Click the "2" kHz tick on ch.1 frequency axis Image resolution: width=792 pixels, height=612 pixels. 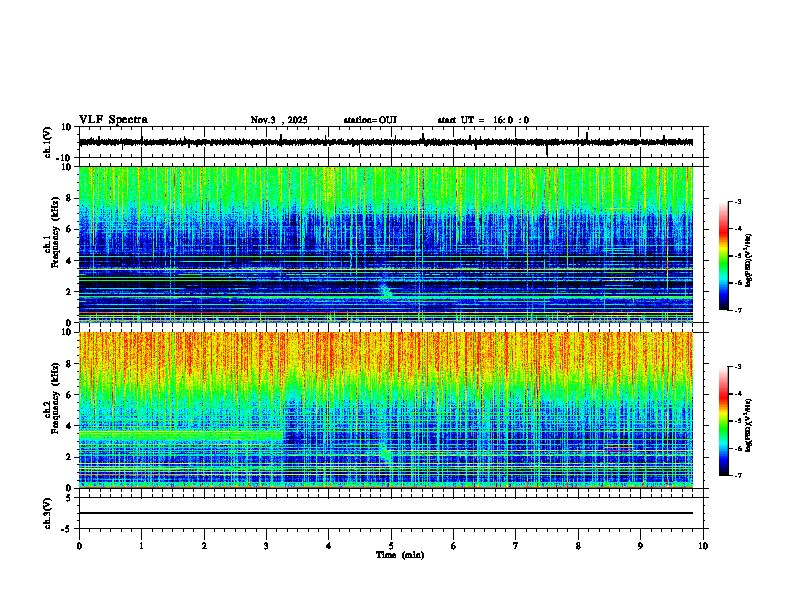click(69, 292)
